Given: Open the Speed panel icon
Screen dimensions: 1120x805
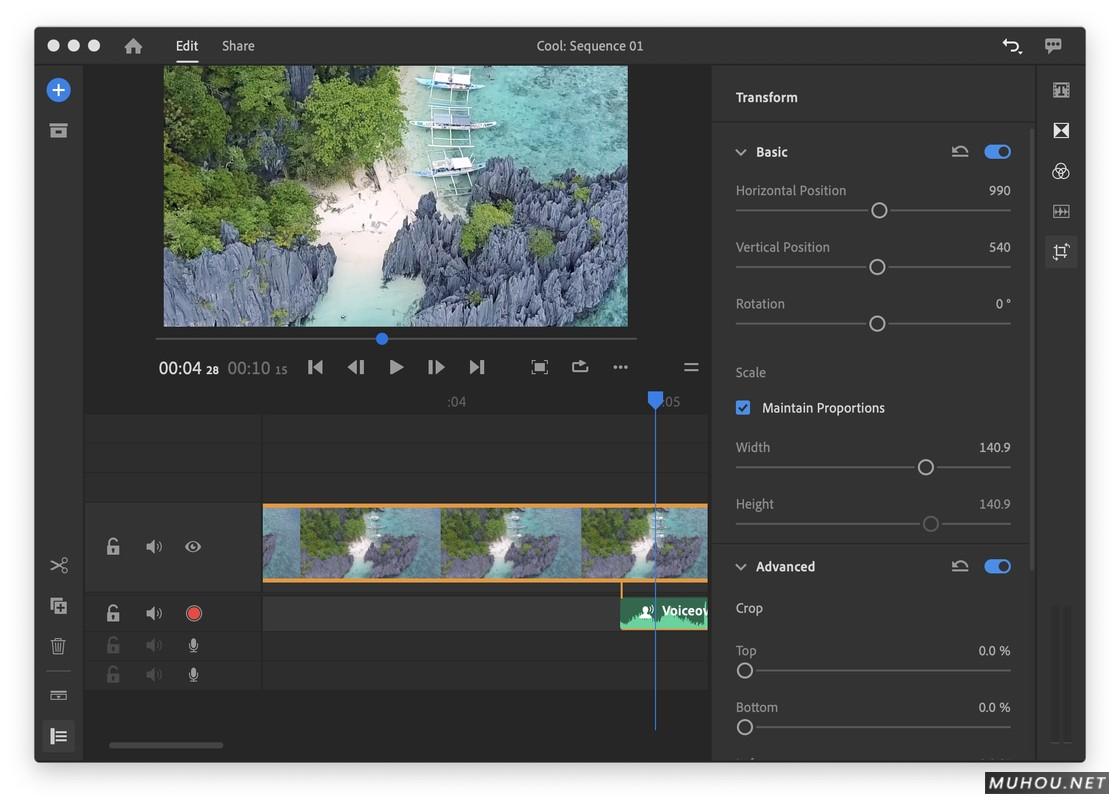Looking at the screenshot, I should coord(1061,211).
